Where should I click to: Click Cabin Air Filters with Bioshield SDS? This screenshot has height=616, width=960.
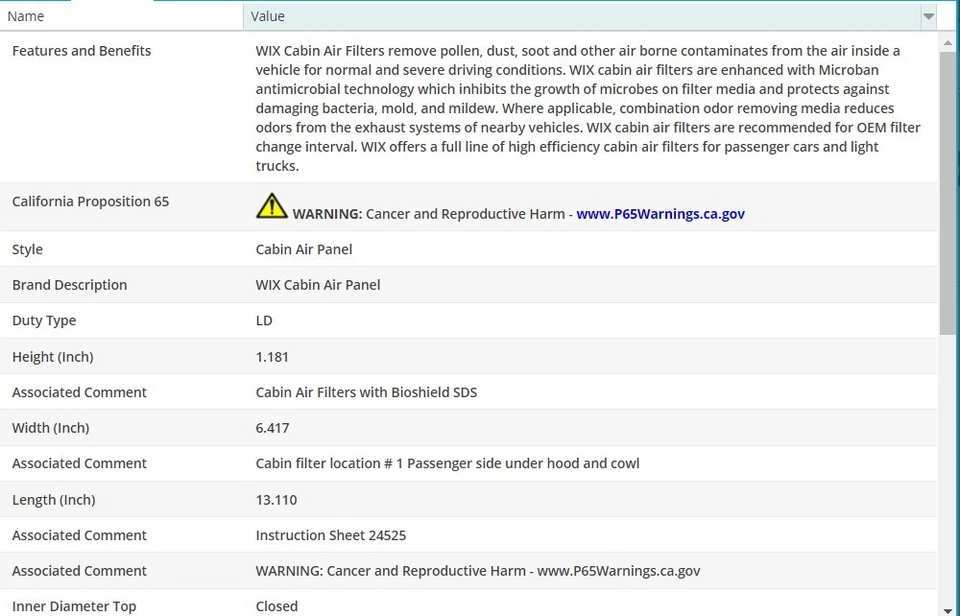click(x=366, y=392)
